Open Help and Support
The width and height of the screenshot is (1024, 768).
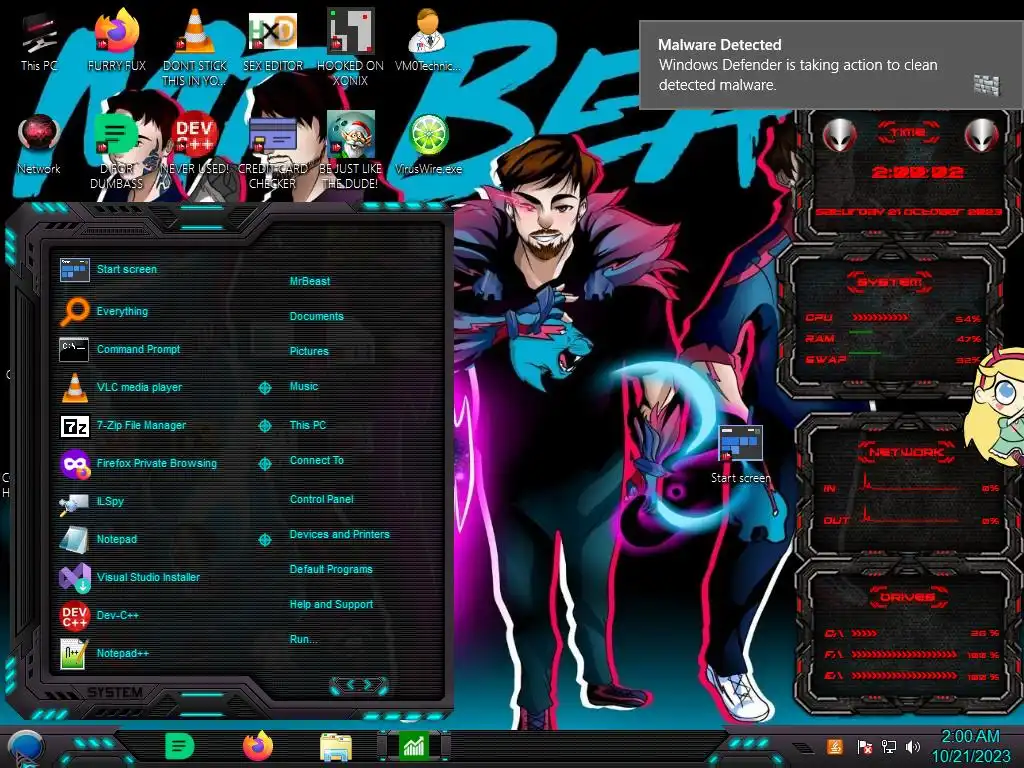[331, 604]
